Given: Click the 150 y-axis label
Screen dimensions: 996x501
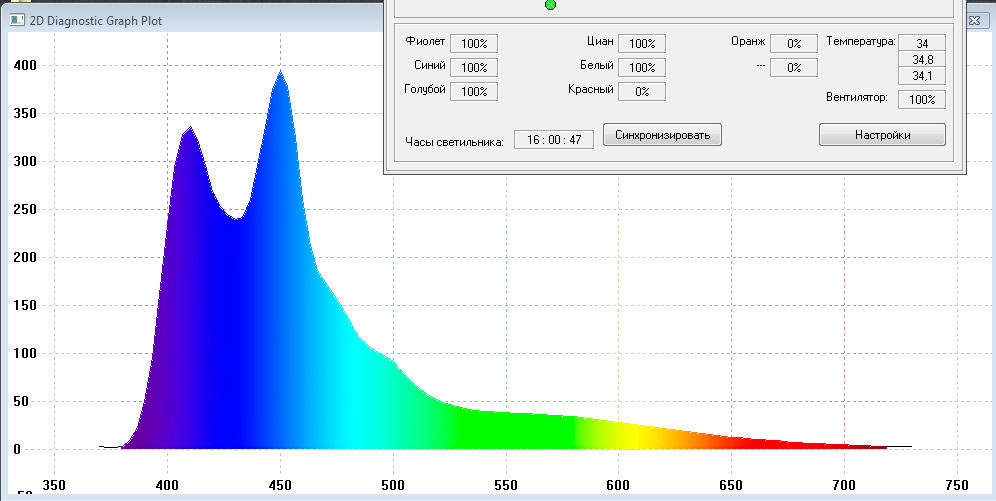Looking at the screenshot, I should click(x=25, y=305).
